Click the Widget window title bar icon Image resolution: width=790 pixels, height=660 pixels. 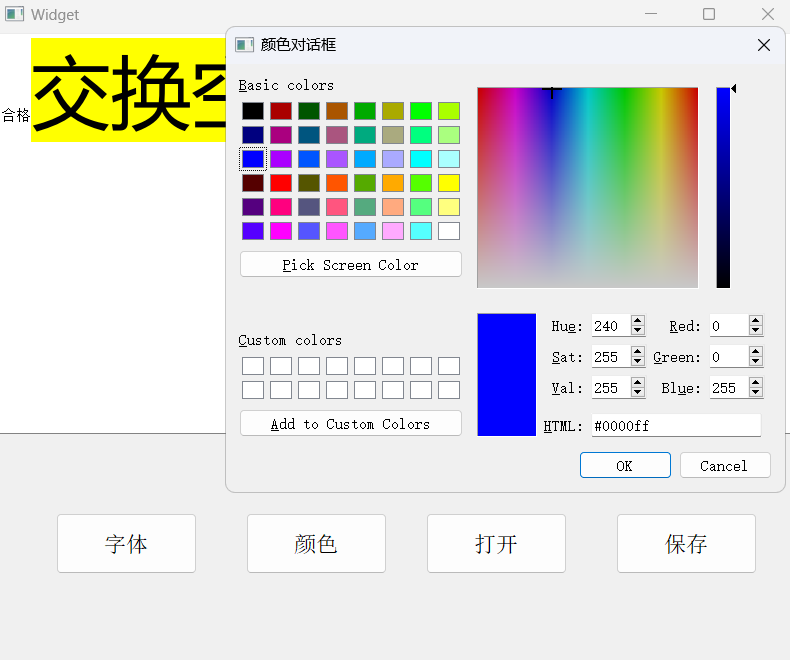click(x=14, y=14)
